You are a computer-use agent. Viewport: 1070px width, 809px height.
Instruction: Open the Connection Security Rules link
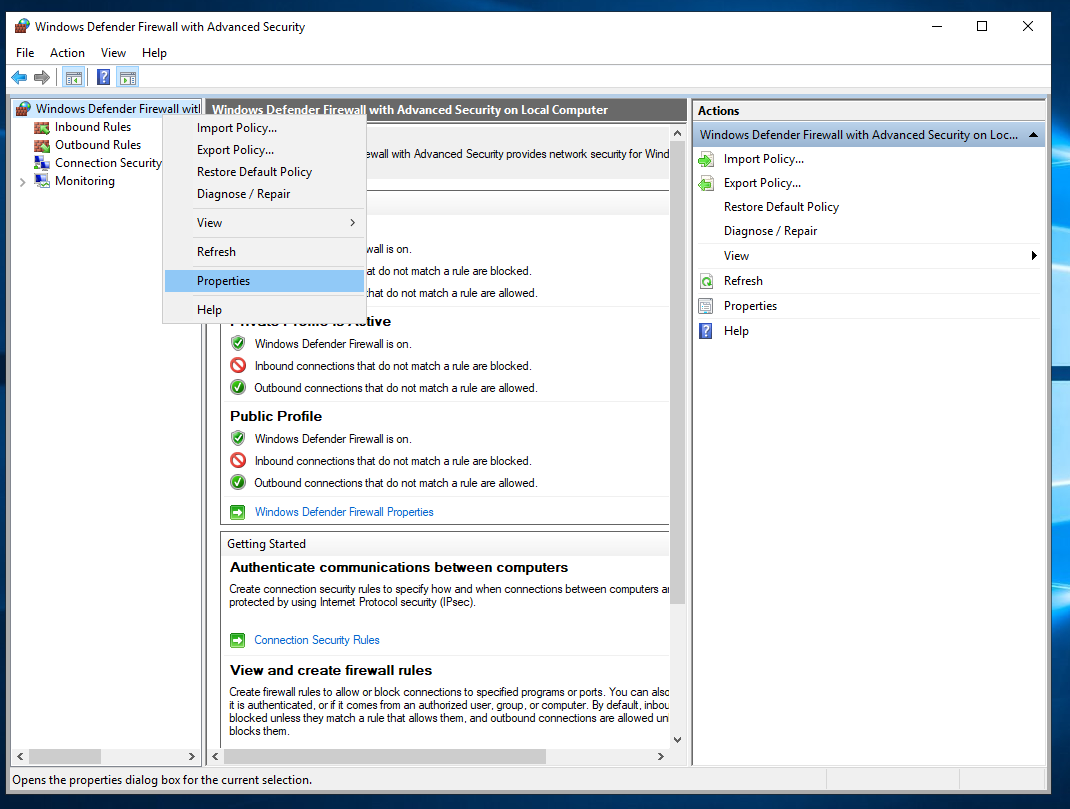317,641
